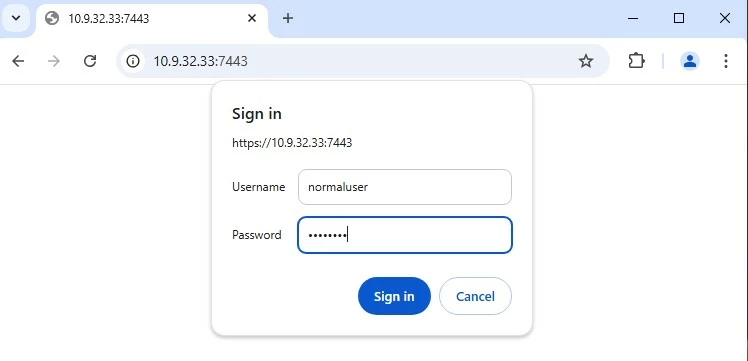The image size is (748, 361).
Task: Maximize the browser window
Action: [679, 19]
